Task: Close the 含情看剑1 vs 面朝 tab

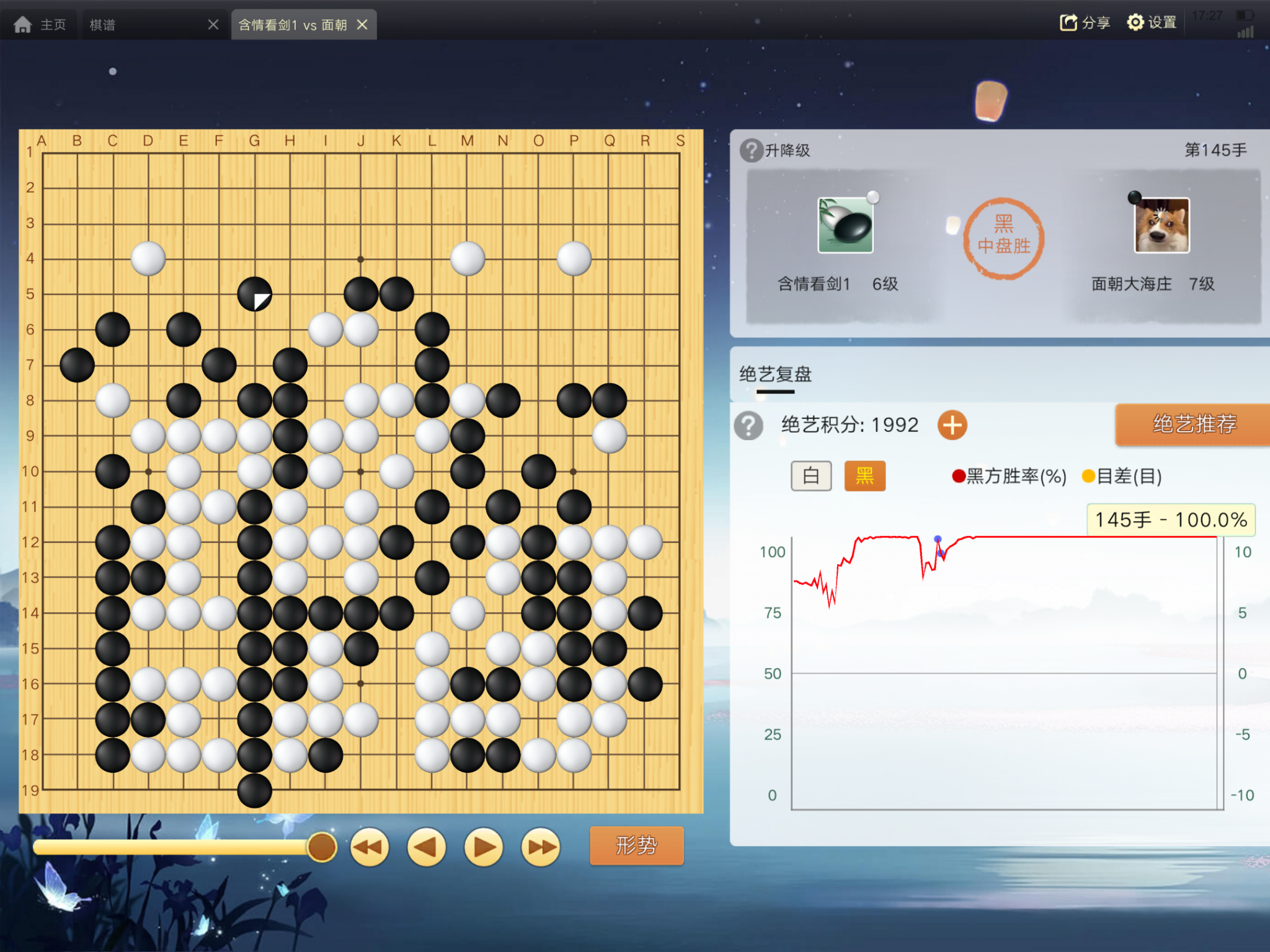Action: (x=363, y=25)
